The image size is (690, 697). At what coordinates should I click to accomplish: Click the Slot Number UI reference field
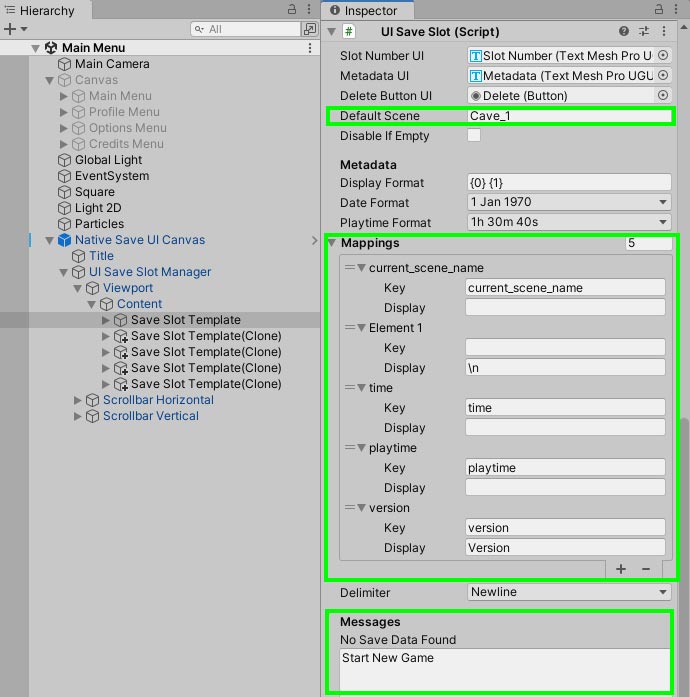(562, 56)
